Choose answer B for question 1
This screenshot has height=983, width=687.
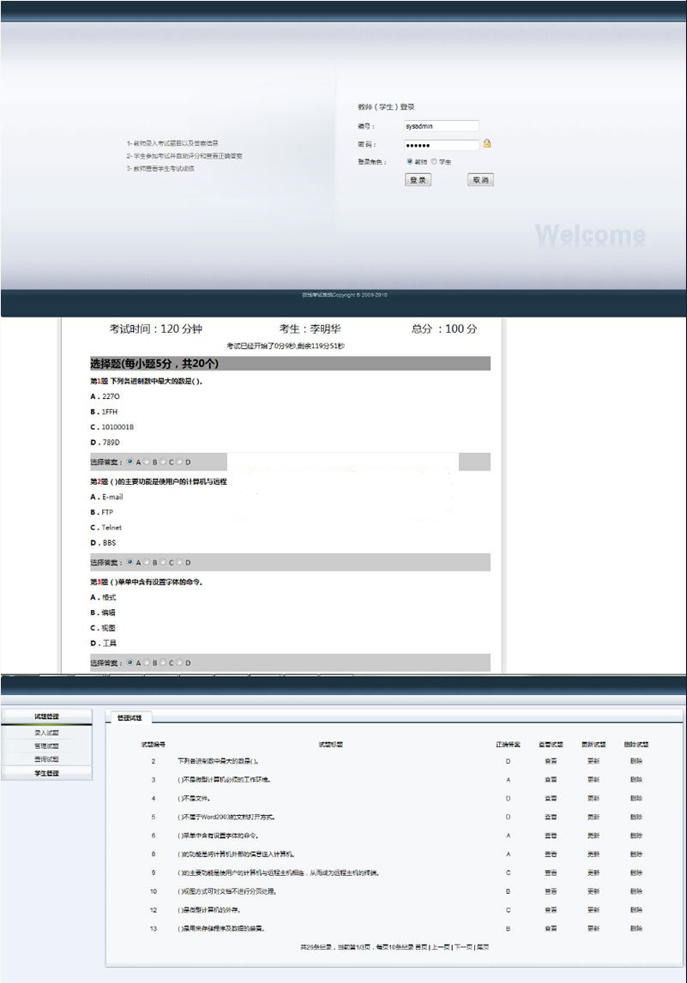click(x=146, y=462)
